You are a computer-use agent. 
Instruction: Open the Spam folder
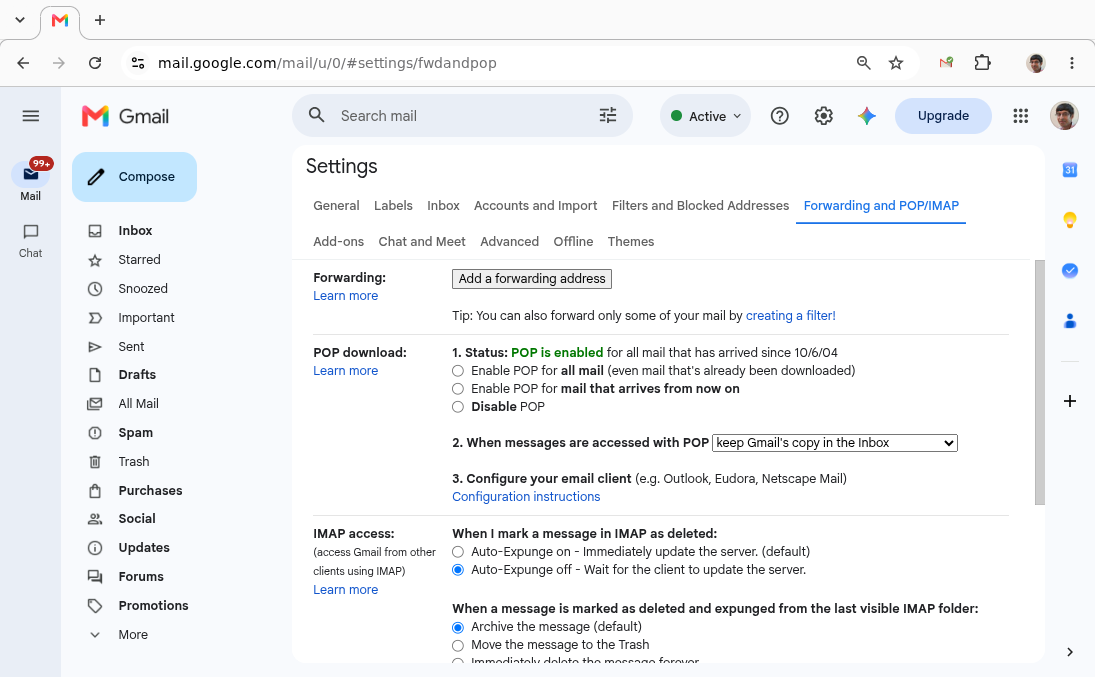[135, 432]
